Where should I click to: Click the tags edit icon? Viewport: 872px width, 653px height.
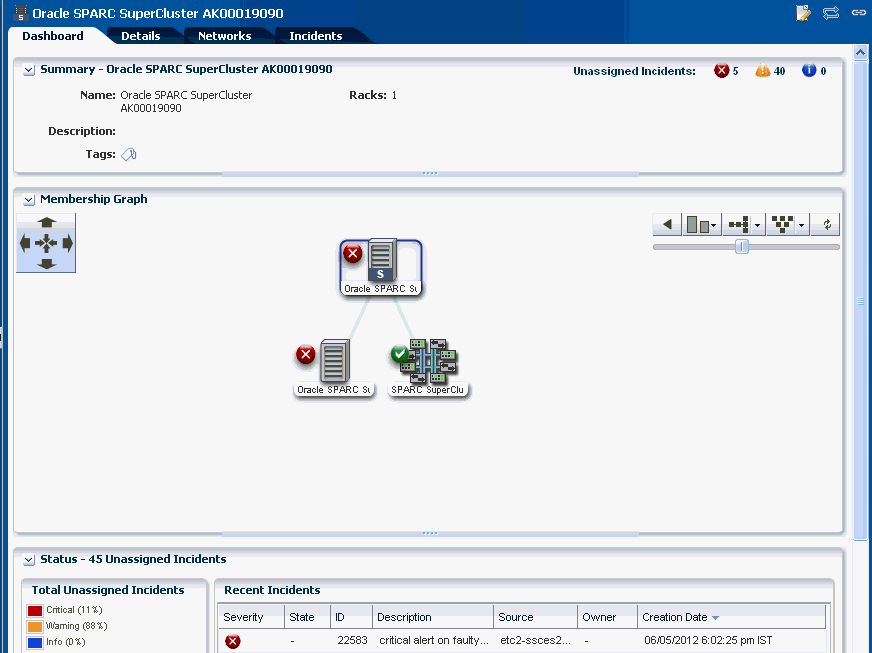coord(128,155)
